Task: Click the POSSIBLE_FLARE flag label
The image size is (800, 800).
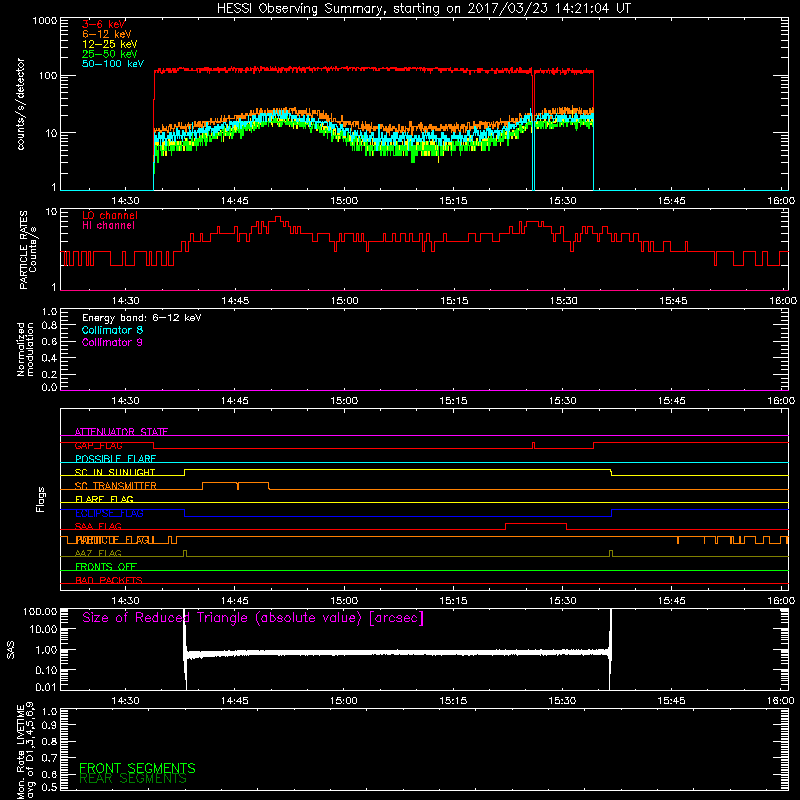Action: tap(115, 459)
